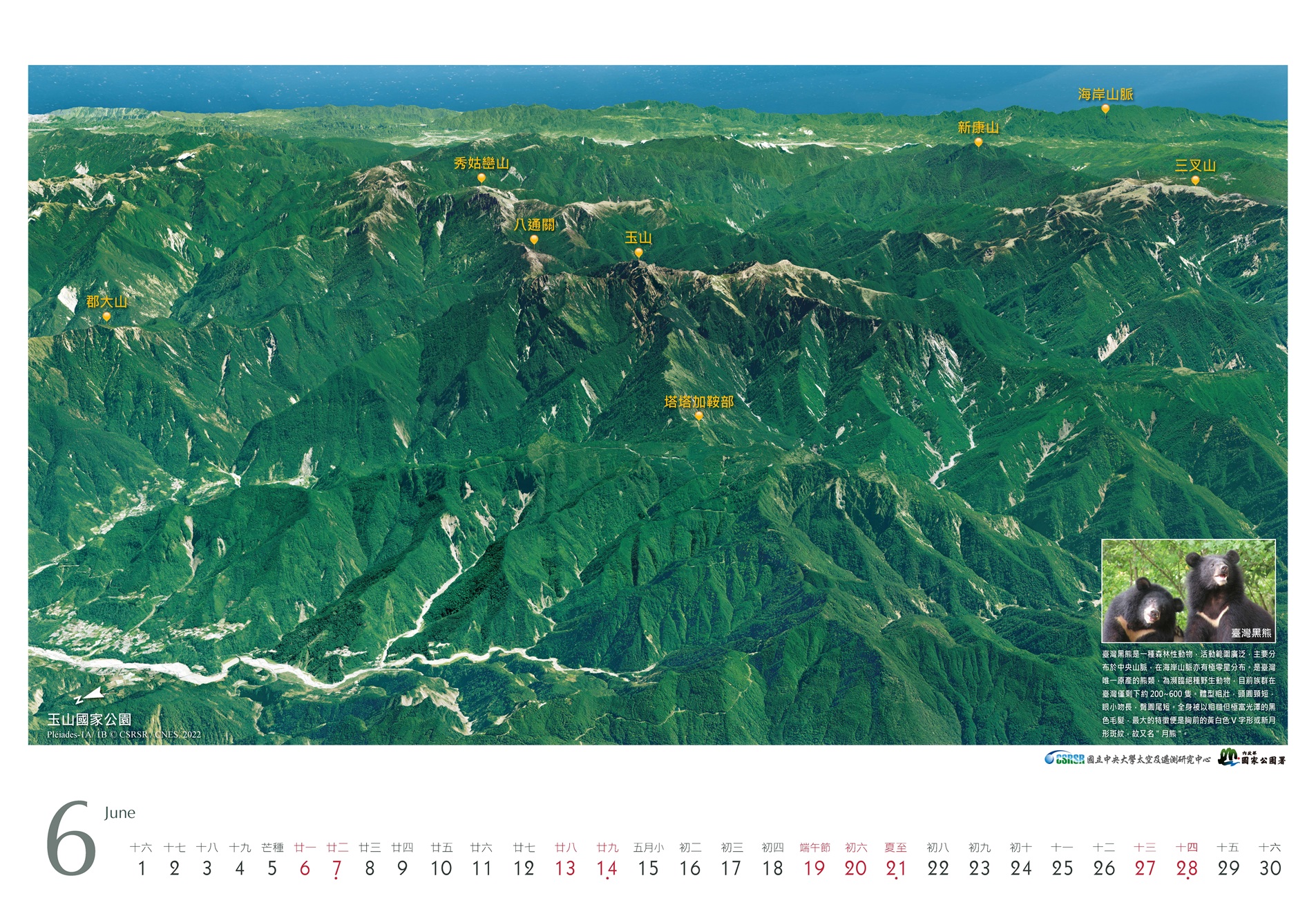Select date 30 on the calendar
This screenshot has height=916, width=1316.
(1270, 868)
